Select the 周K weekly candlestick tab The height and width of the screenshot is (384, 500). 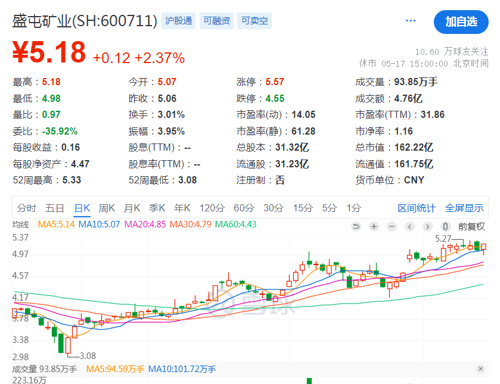107,208
